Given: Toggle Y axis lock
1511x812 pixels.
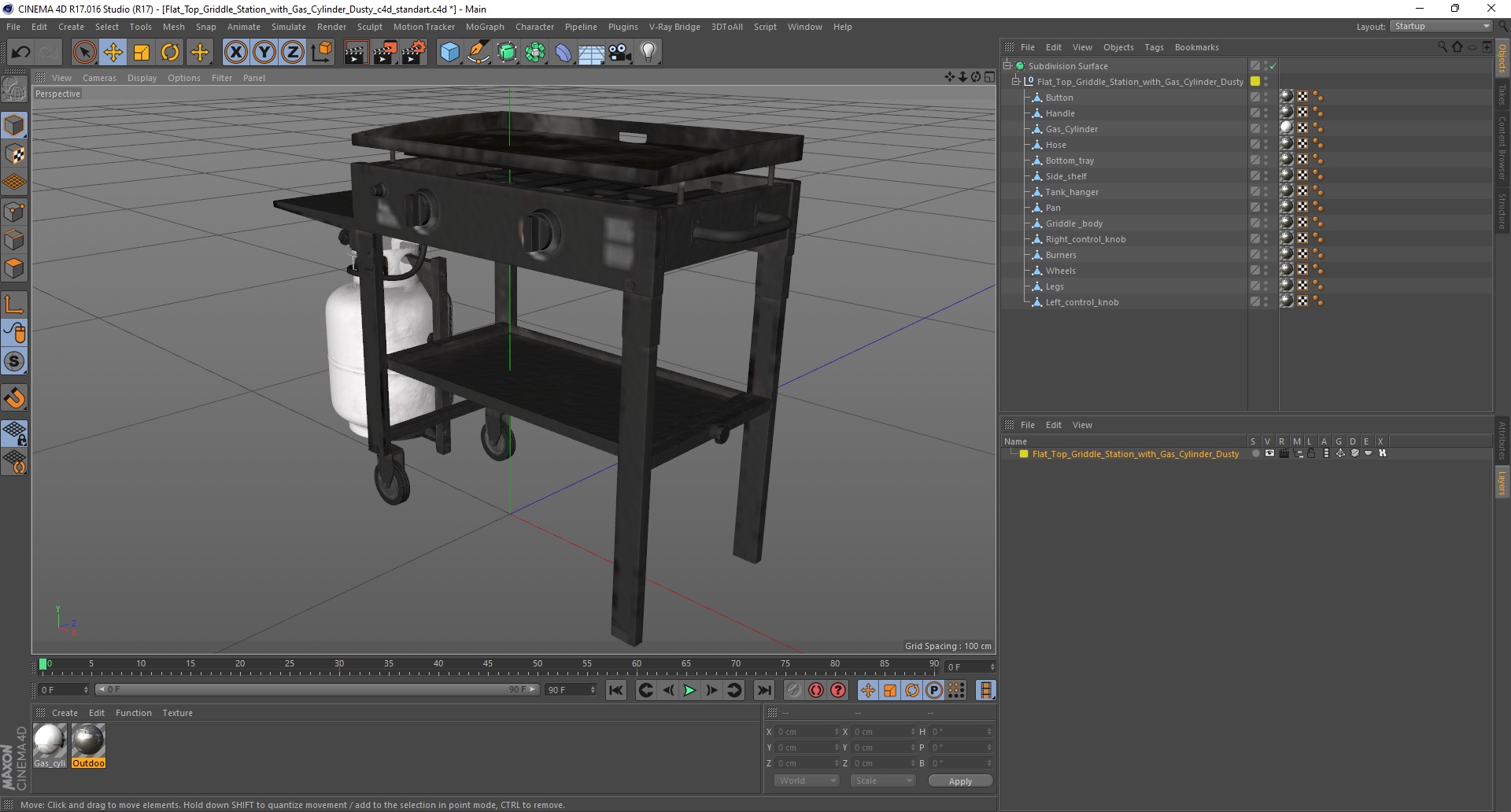Looking at the screenshot, I should (264, 53).
